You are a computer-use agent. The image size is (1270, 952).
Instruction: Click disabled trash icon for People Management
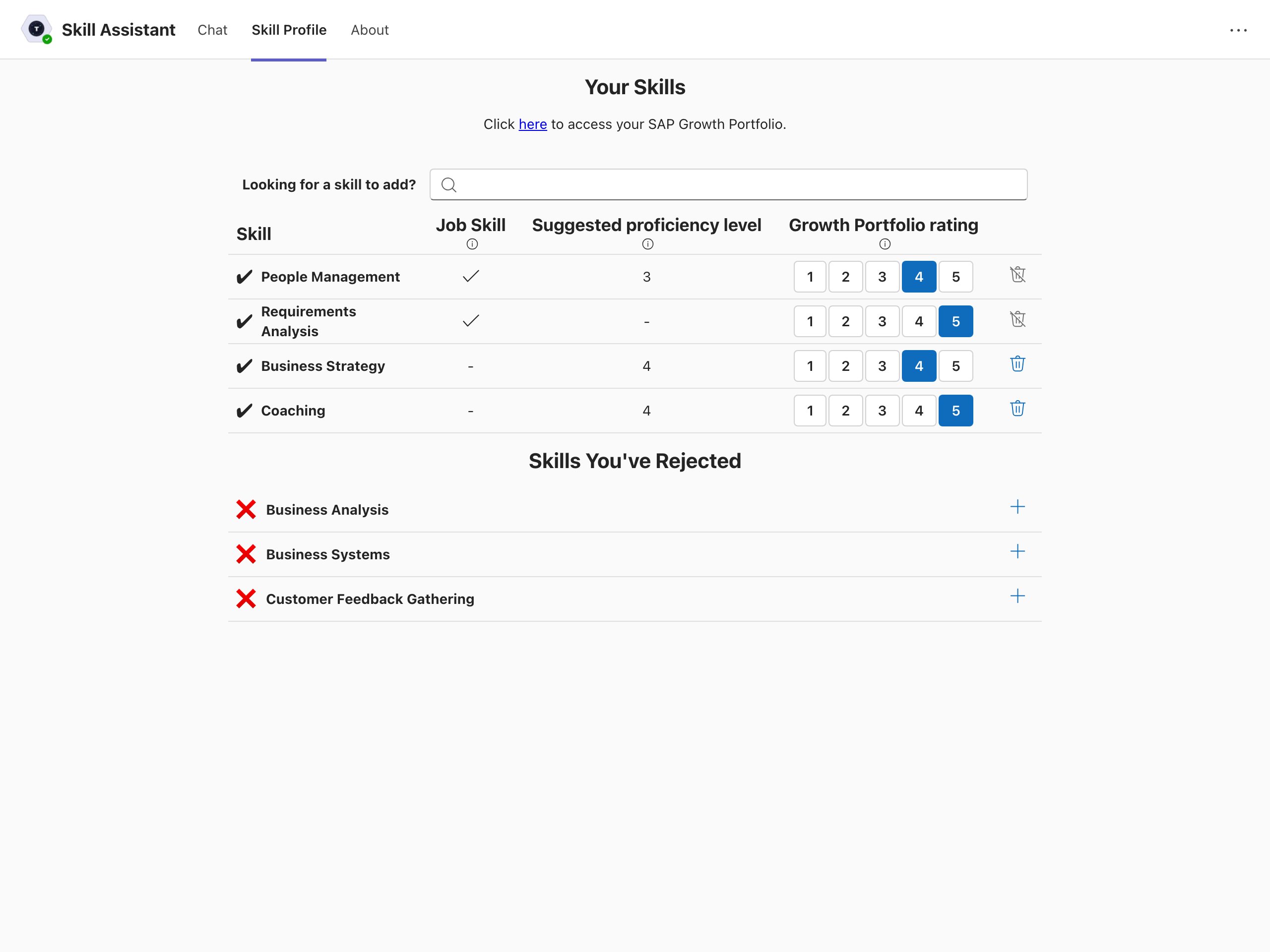(x=1017, y=275)
